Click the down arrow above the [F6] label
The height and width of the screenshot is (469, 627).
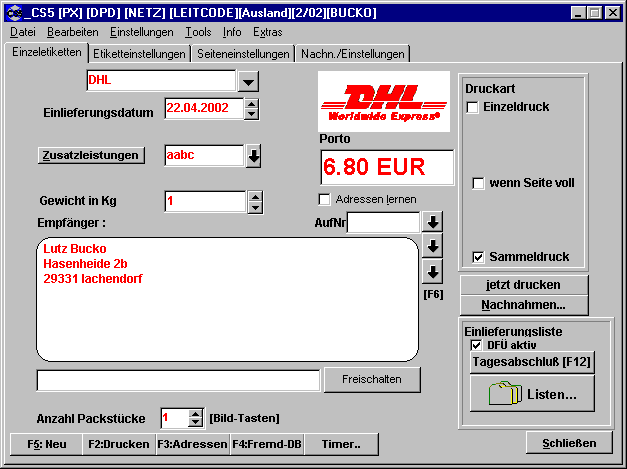432,272
